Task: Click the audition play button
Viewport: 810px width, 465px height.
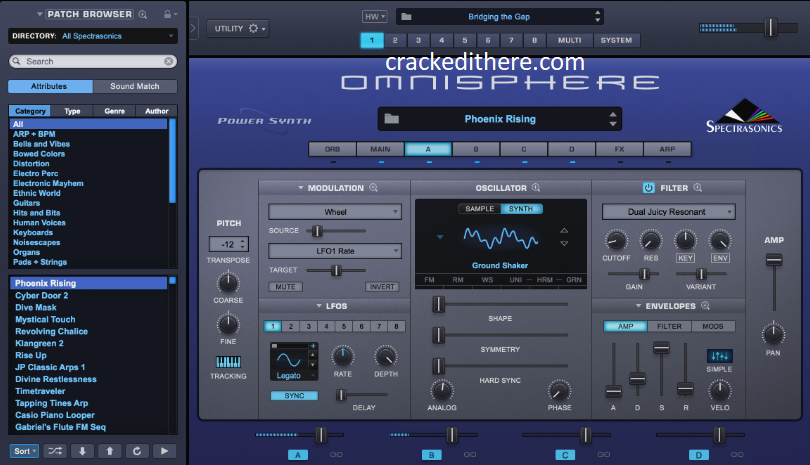Action: click(x=164, y=451)
